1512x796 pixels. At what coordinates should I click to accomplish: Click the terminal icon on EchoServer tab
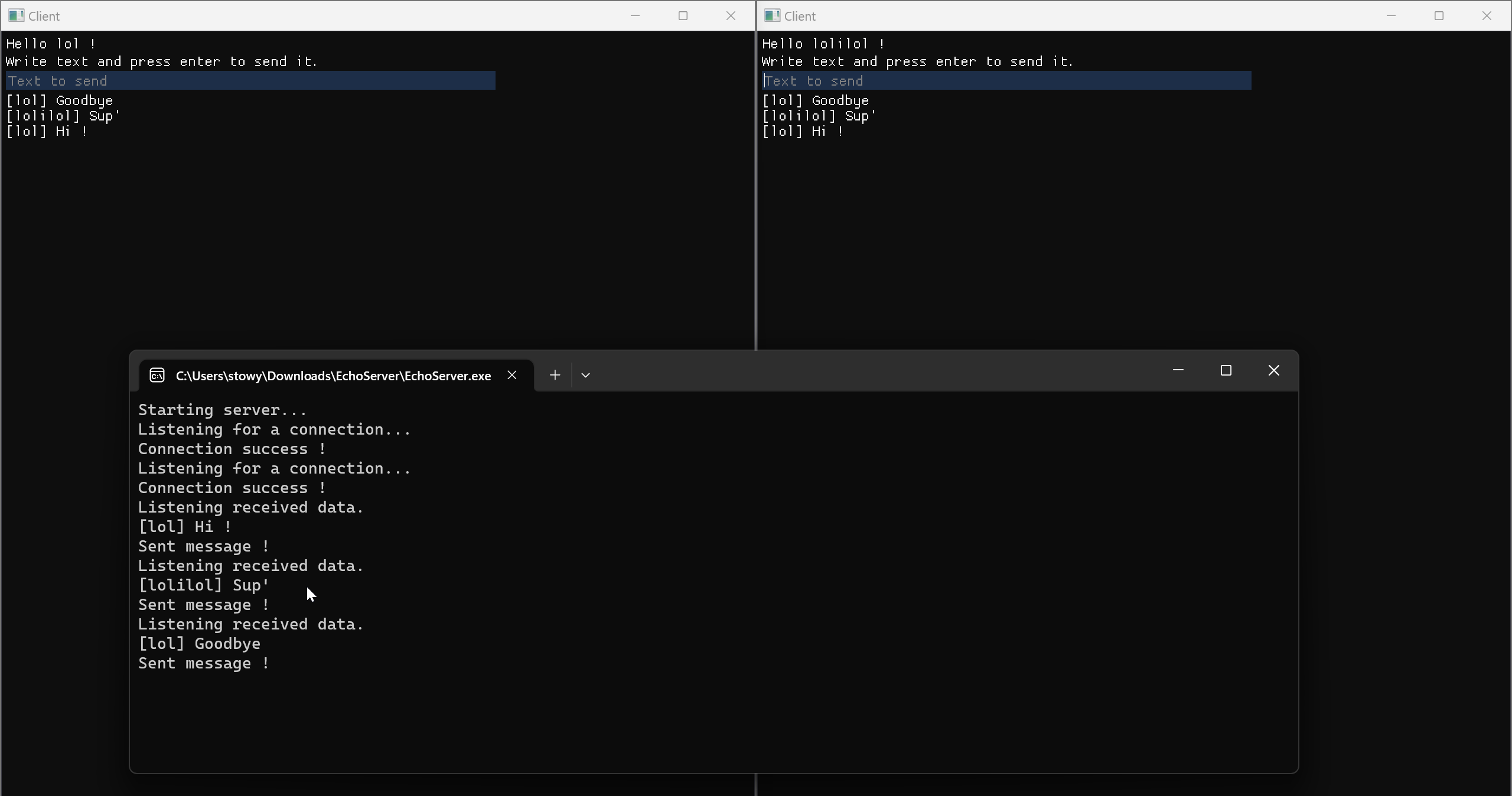(157, 376)
